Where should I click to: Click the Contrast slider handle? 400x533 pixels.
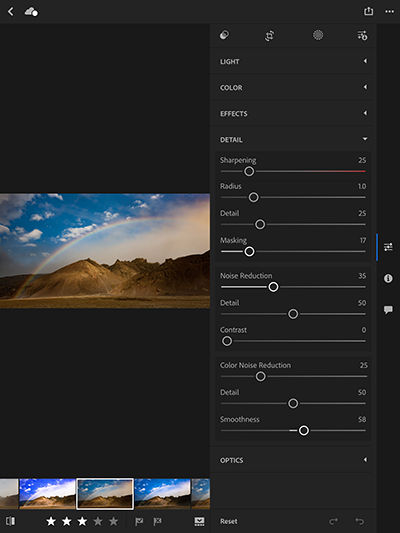(x=227, y=341)
